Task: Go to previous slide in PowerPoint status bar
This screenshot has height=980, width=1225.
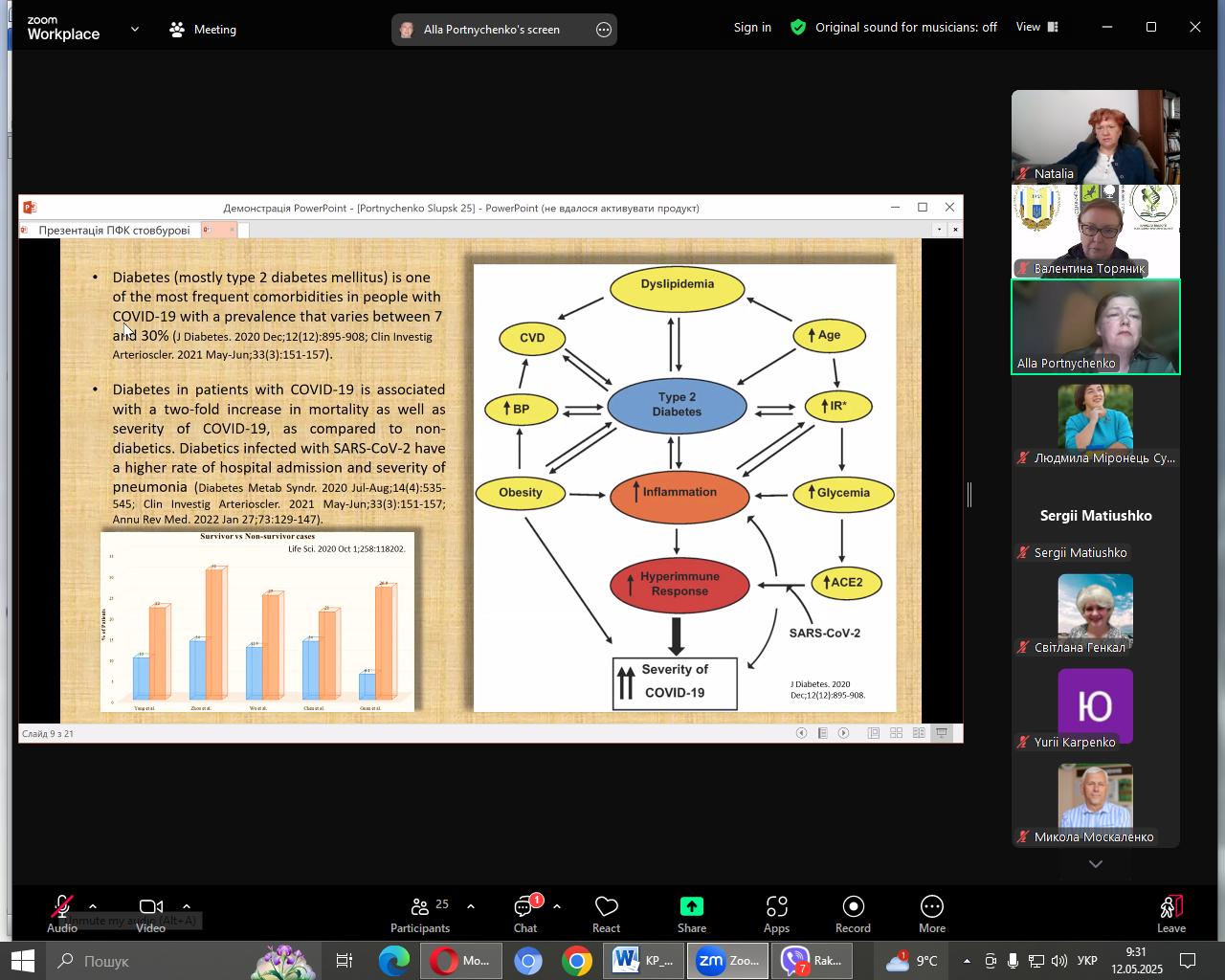Action: tap(801, 733)
